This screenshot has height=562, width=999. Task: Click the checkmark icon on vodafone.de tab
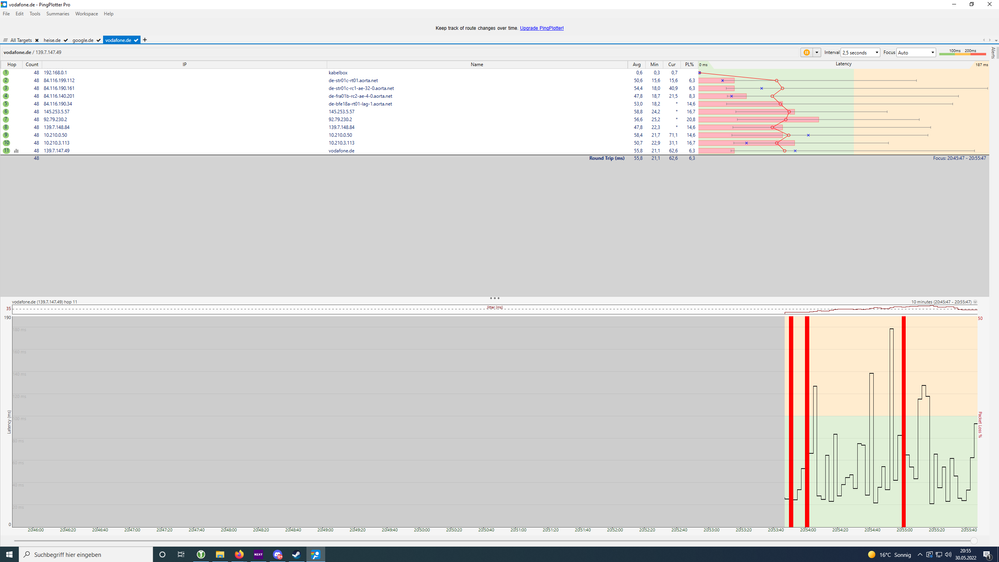[136, 40]
